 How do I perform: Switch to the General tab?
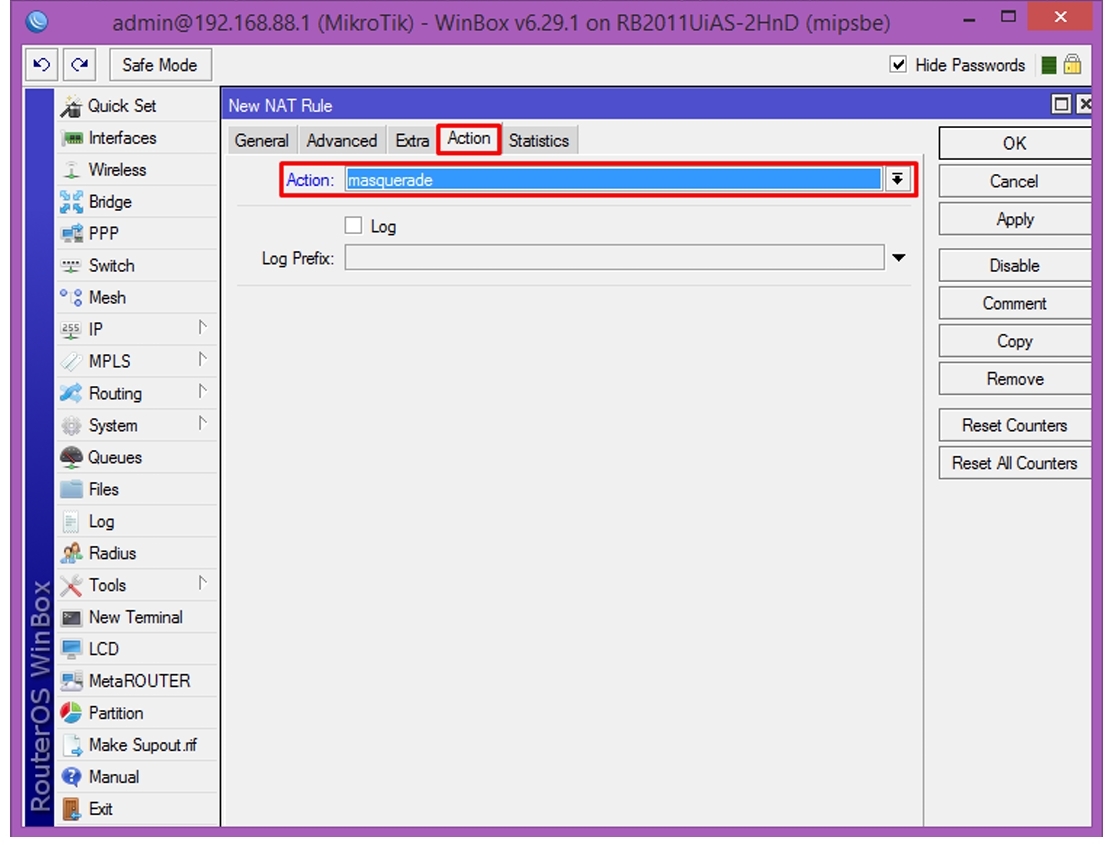261,141
